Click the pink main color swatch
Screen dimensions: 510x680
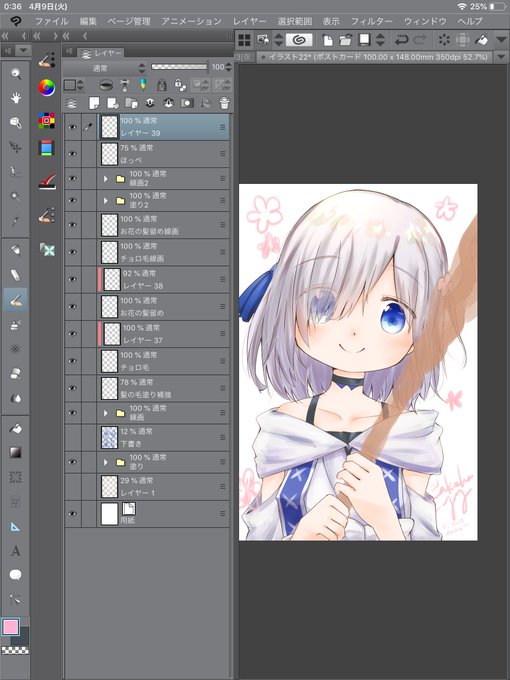pyautogui.click(x=10, y=627)
